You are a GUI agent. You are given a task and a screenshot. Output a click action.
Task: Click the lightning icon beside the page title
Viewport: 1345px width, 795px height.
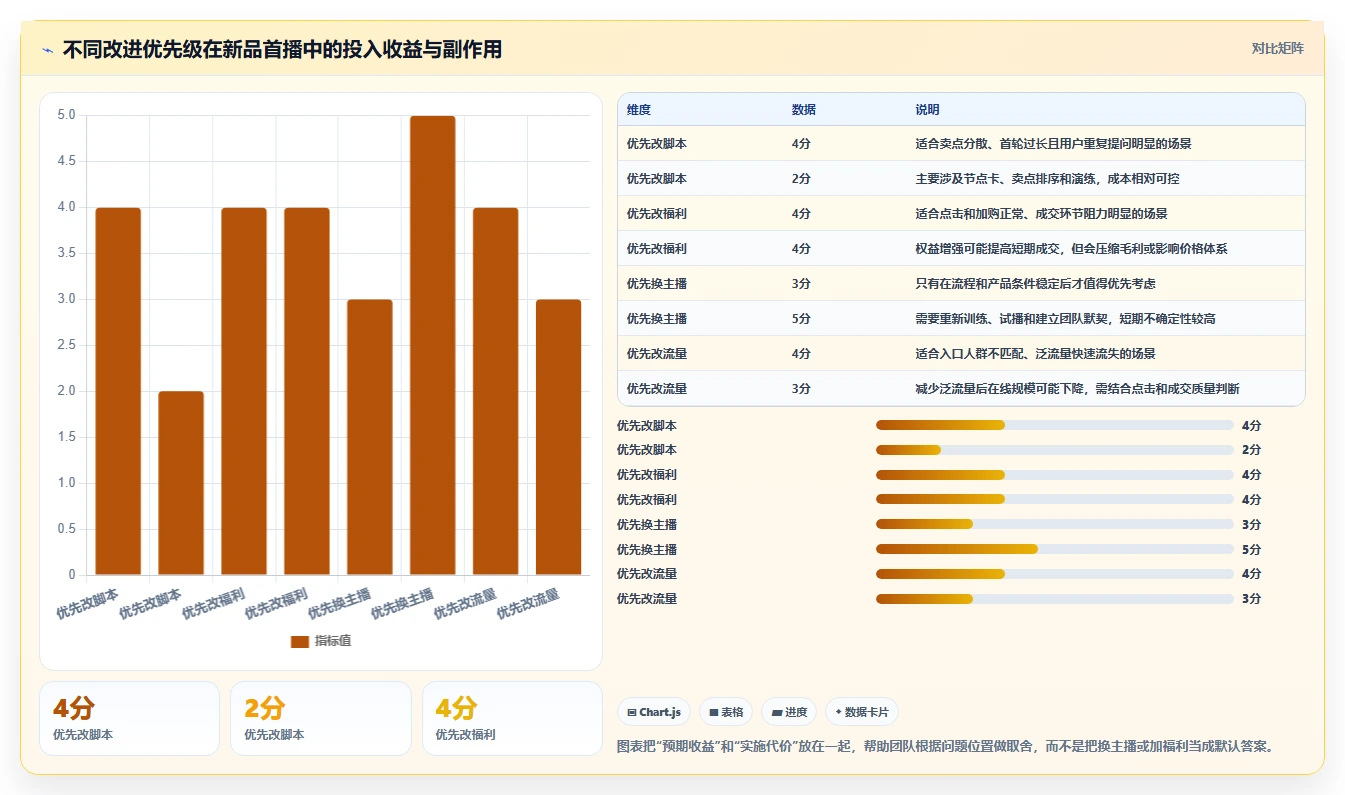(x=47, y=49)
